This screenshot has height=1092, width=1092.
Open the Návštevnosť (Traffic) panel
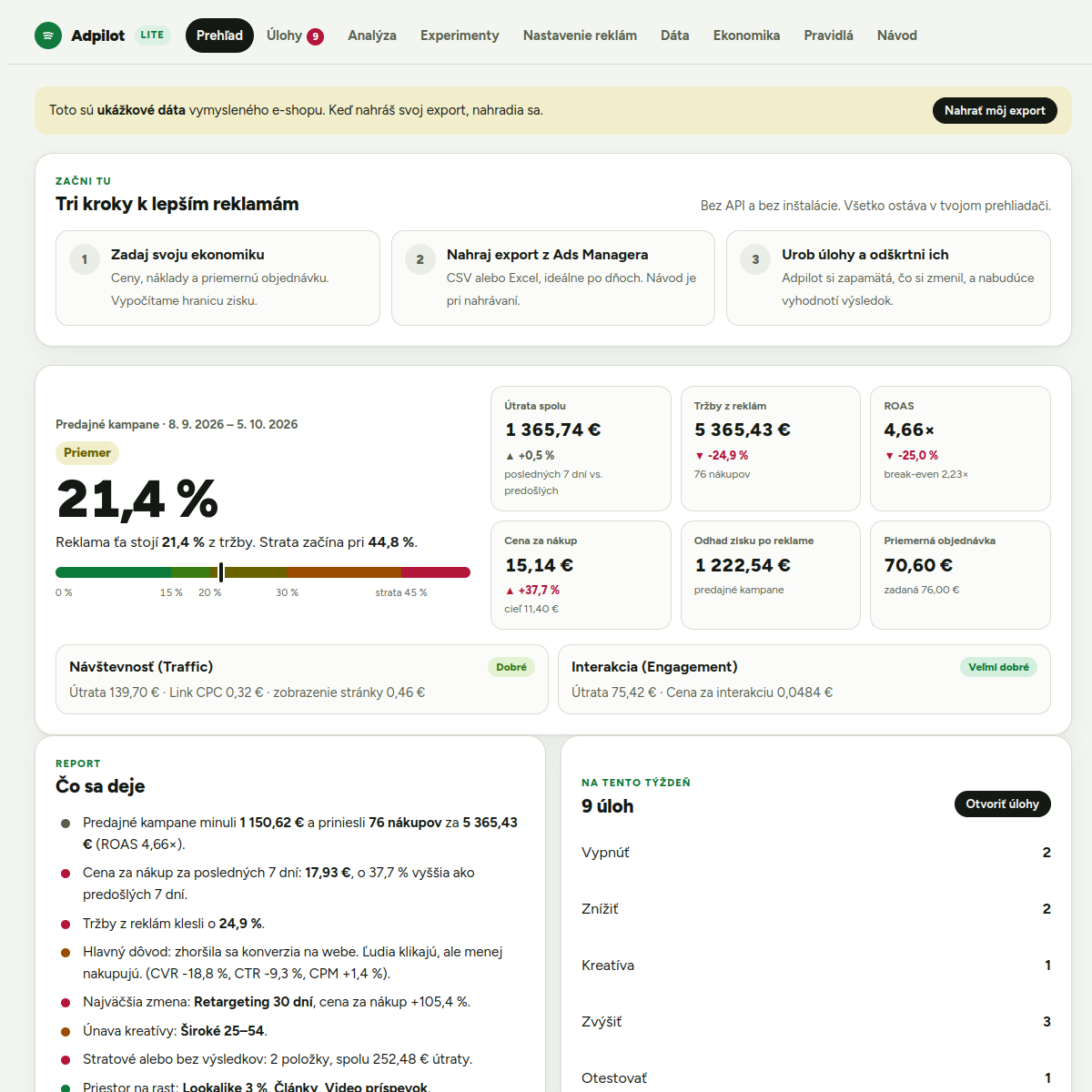click(x=302, y=680)
